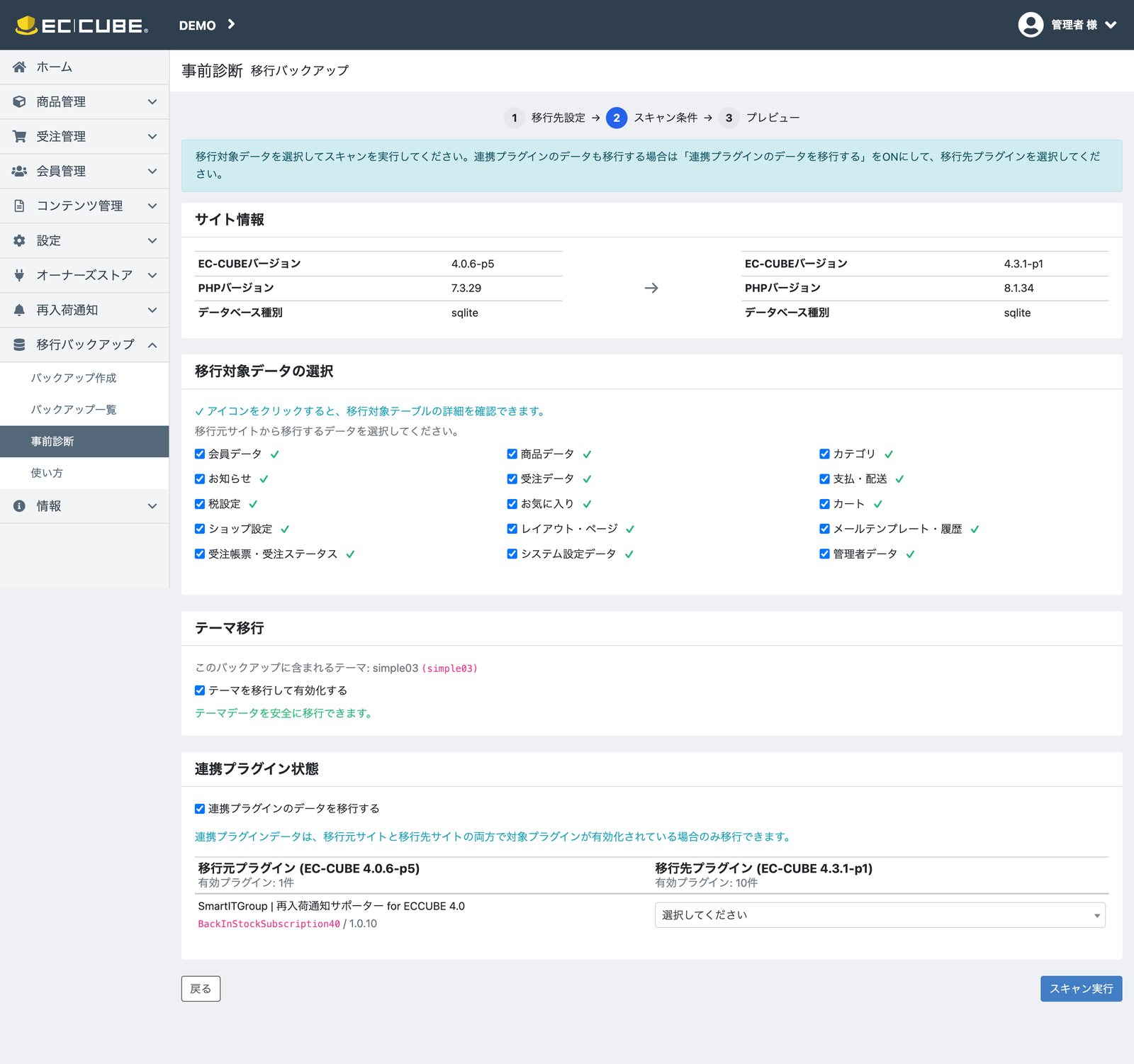This screenshot has height=1064, width=1134.
Task: Expand the 商品管理 menu chevron
Action: coord(152,101)
